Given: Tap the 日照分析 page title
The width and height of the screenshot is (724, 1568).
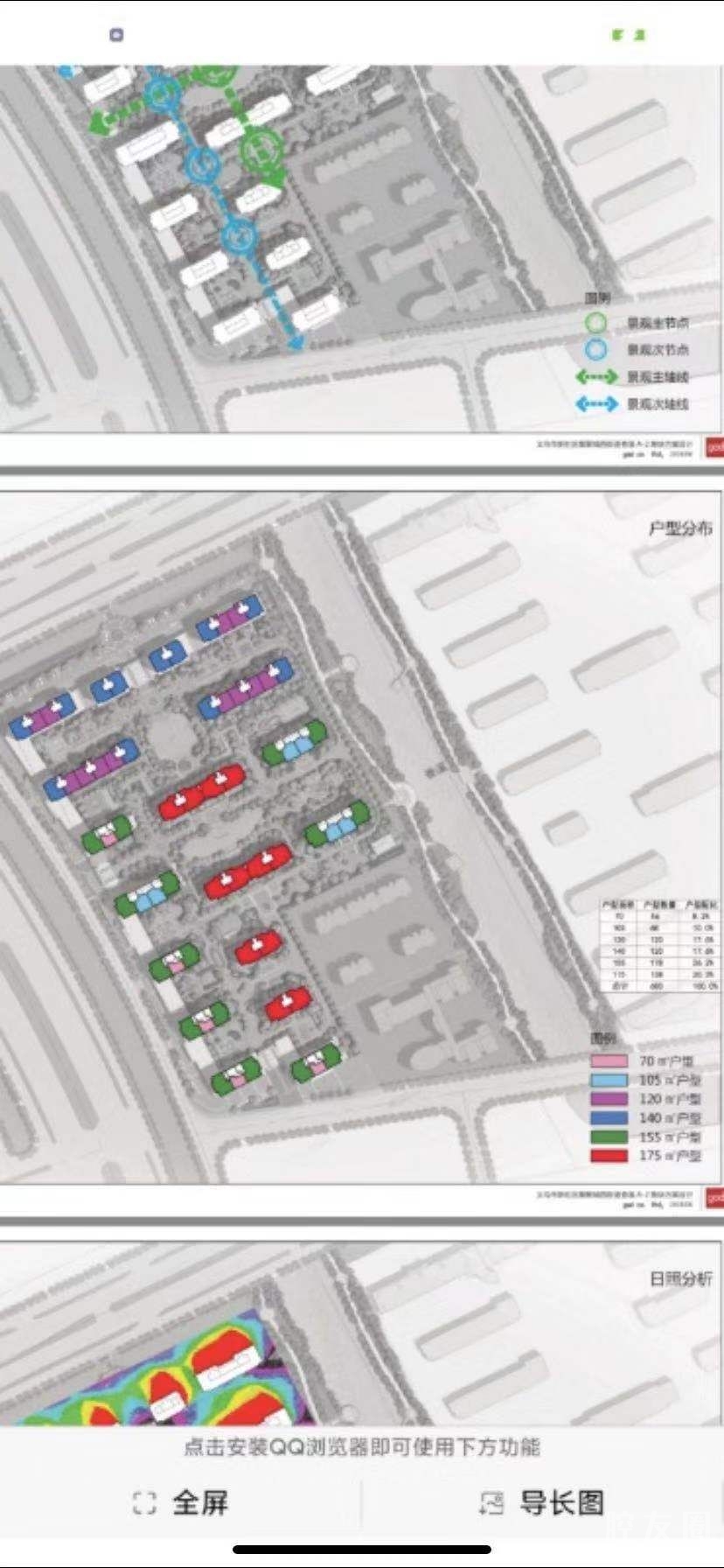Looking at the screenshot, I should point(679,1278).
